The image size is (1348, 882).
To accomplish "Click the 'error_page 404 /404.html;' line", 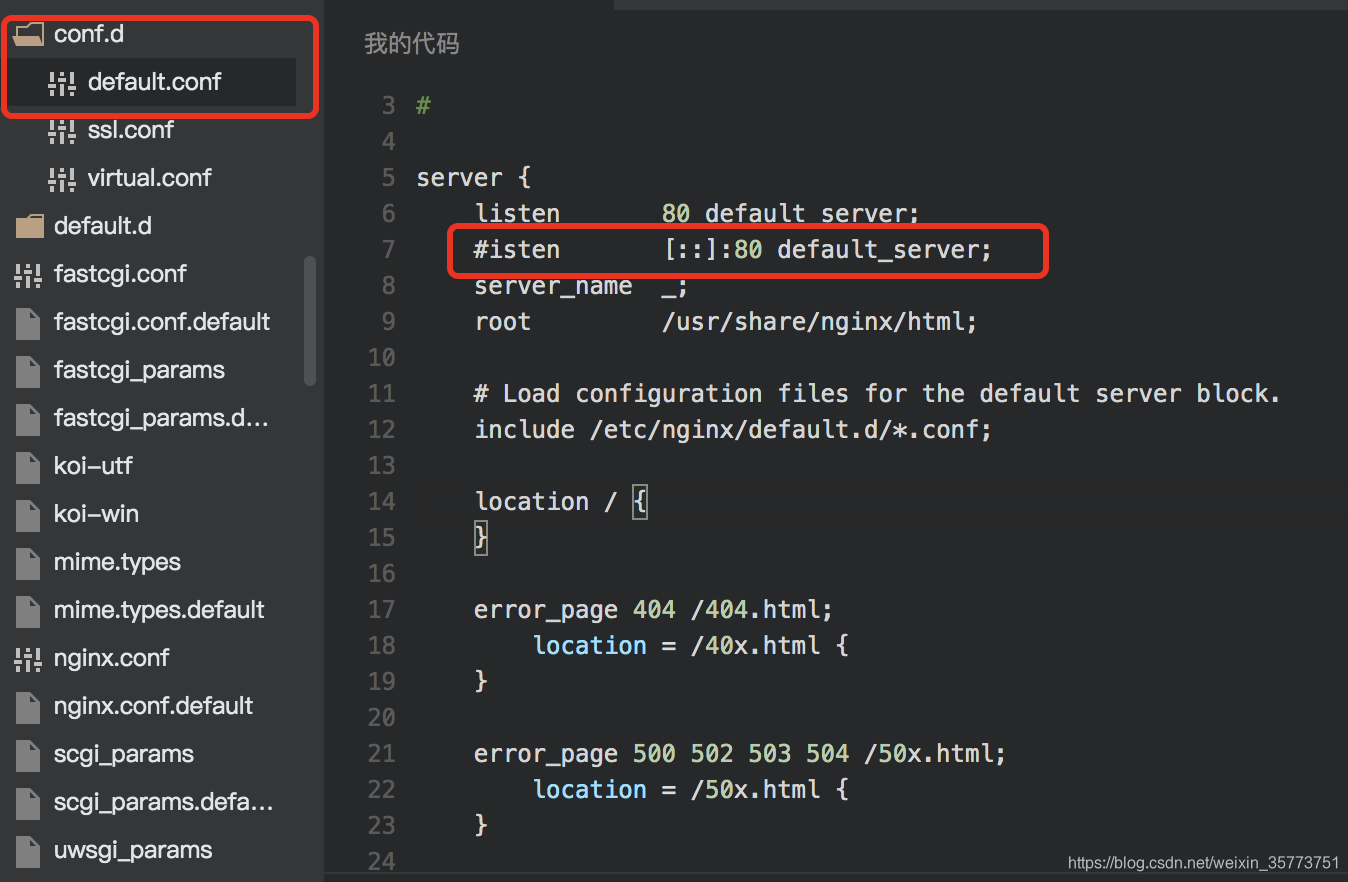I will coord(654,610).
